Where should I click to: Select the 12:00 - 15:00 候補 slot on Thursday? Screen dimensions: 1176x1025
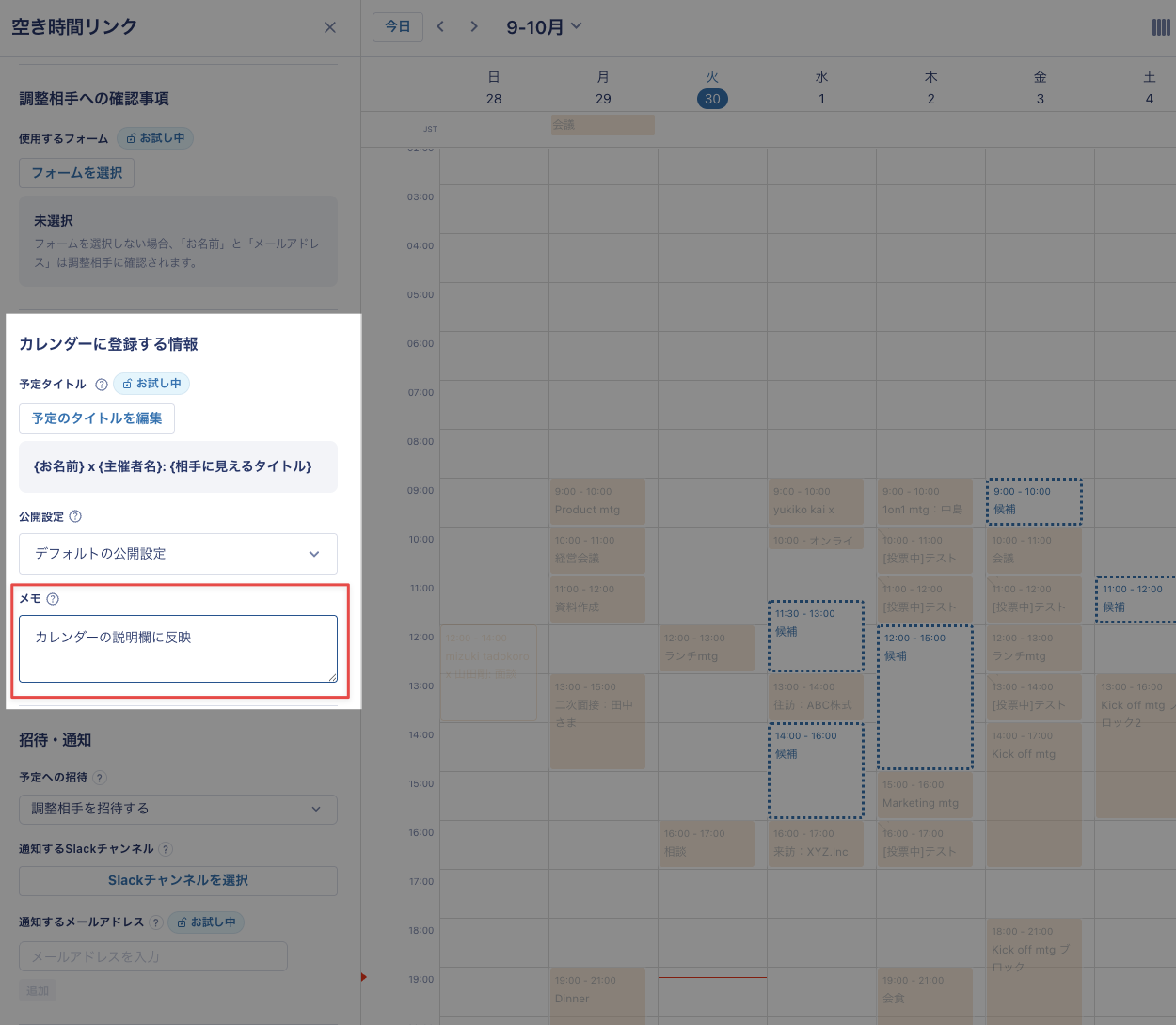pyautogui.click(x=925, y=697)
